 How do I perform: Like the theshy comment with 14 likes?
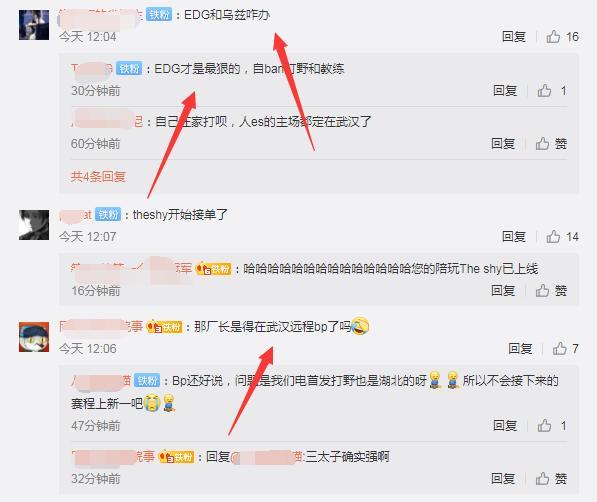pyautogui.click(x=562, y=237)
